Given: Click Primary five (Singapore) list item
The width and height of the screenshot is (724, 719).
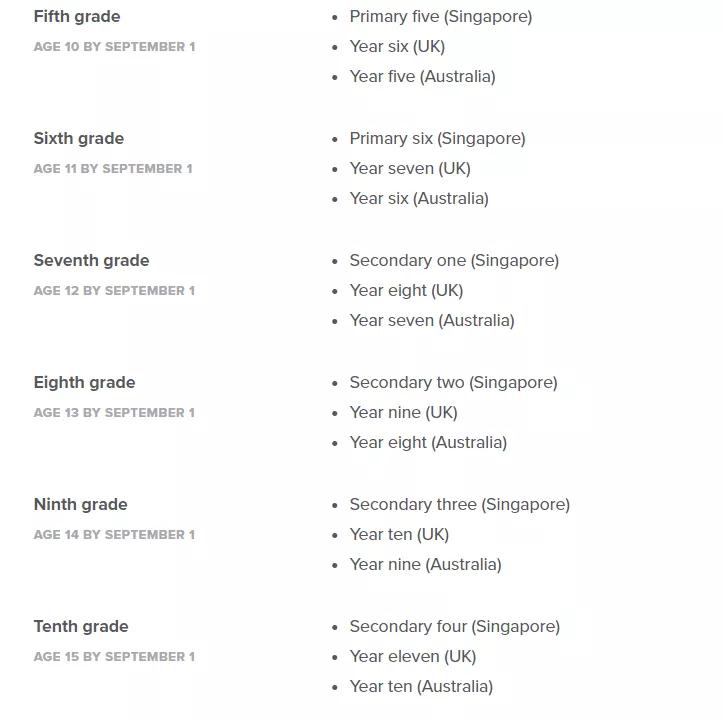Looking at the screenshot, I should pos(440,17).
